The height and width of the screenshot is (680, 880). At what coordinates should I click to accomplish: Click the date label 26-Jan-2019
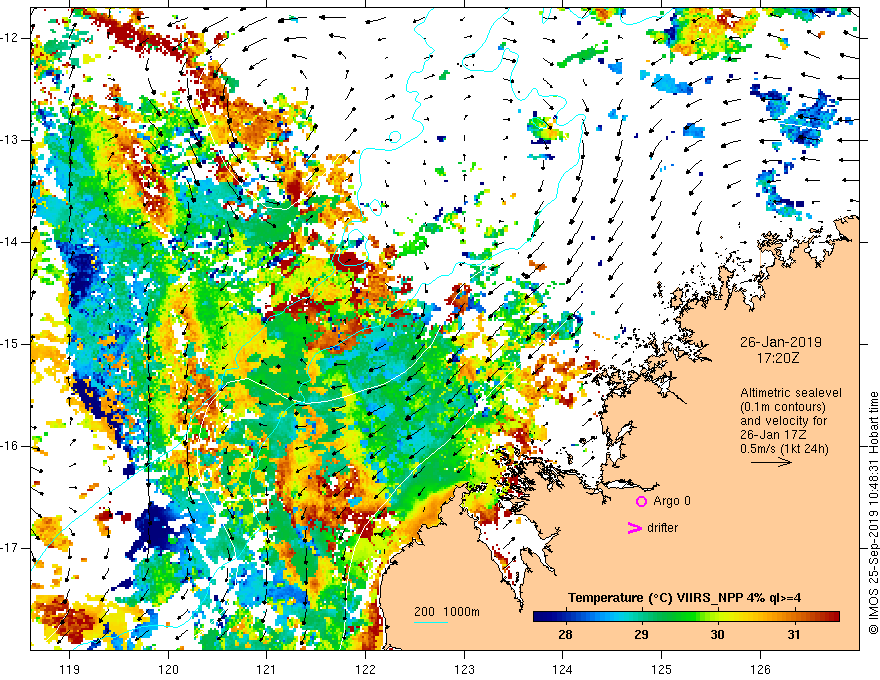[x=781, y=342]
